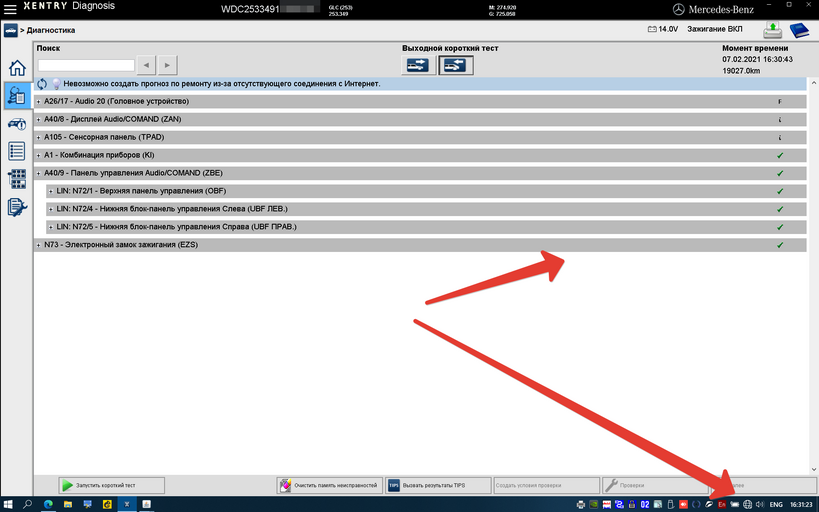819x512 pixels.
Task: Expand N73 Электронный замок зажигания row
Action: click(39, 245)
